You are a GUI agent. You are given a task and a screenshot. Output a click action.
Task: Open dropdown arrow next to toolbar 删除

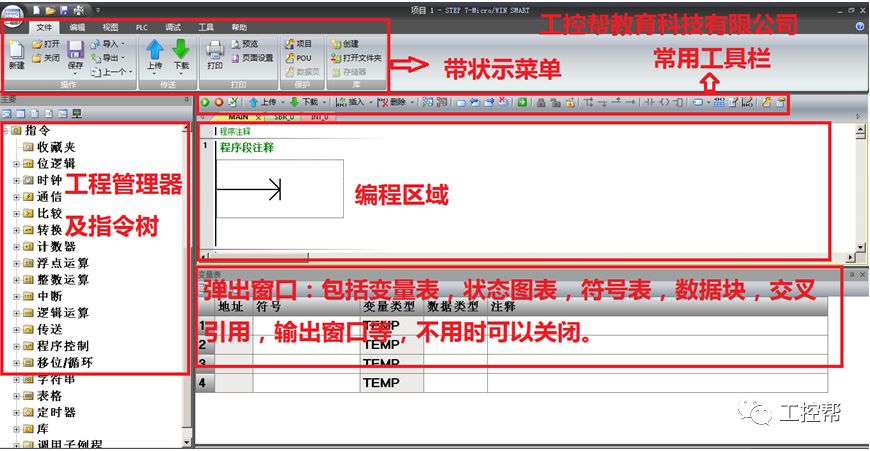pyautogui.click(x=412, y=102)
